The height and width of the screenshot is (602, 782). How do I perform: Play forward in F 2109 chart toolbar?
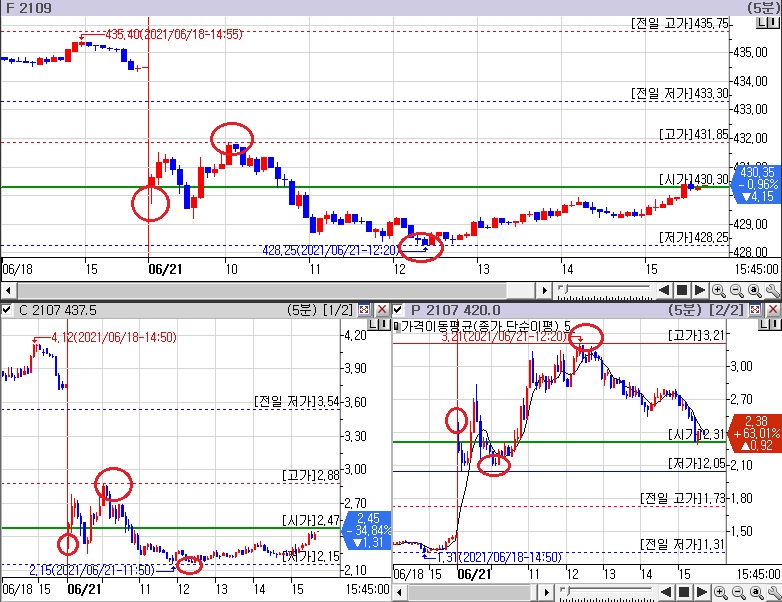pyautogui.click(x=700, y=290)
